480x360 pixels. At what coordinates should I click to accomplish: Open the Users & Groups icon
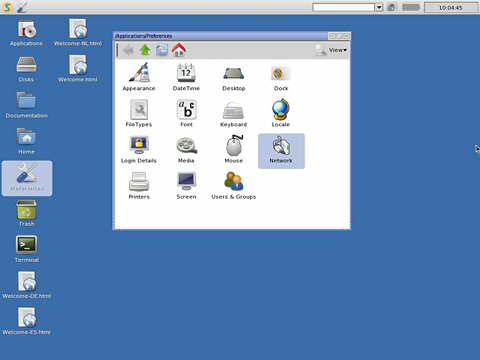234,181
